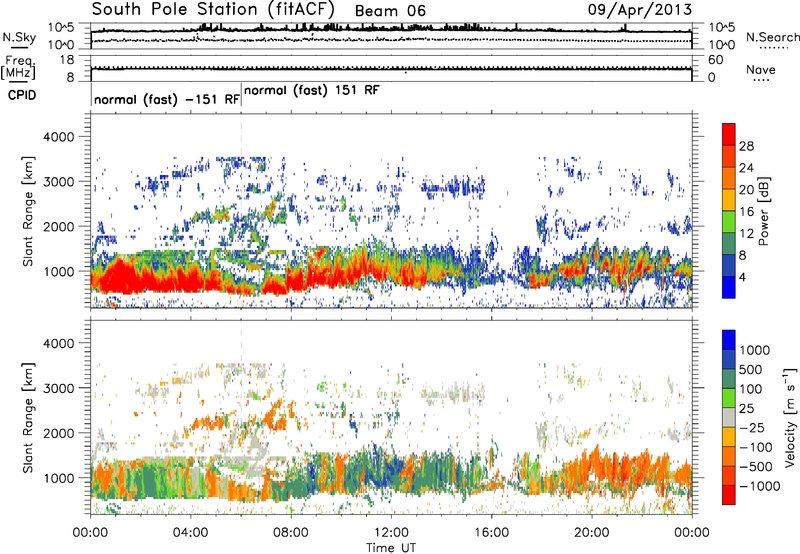
Task: Click the red bottom of velocity colorbar
Action: coord(729,495)
